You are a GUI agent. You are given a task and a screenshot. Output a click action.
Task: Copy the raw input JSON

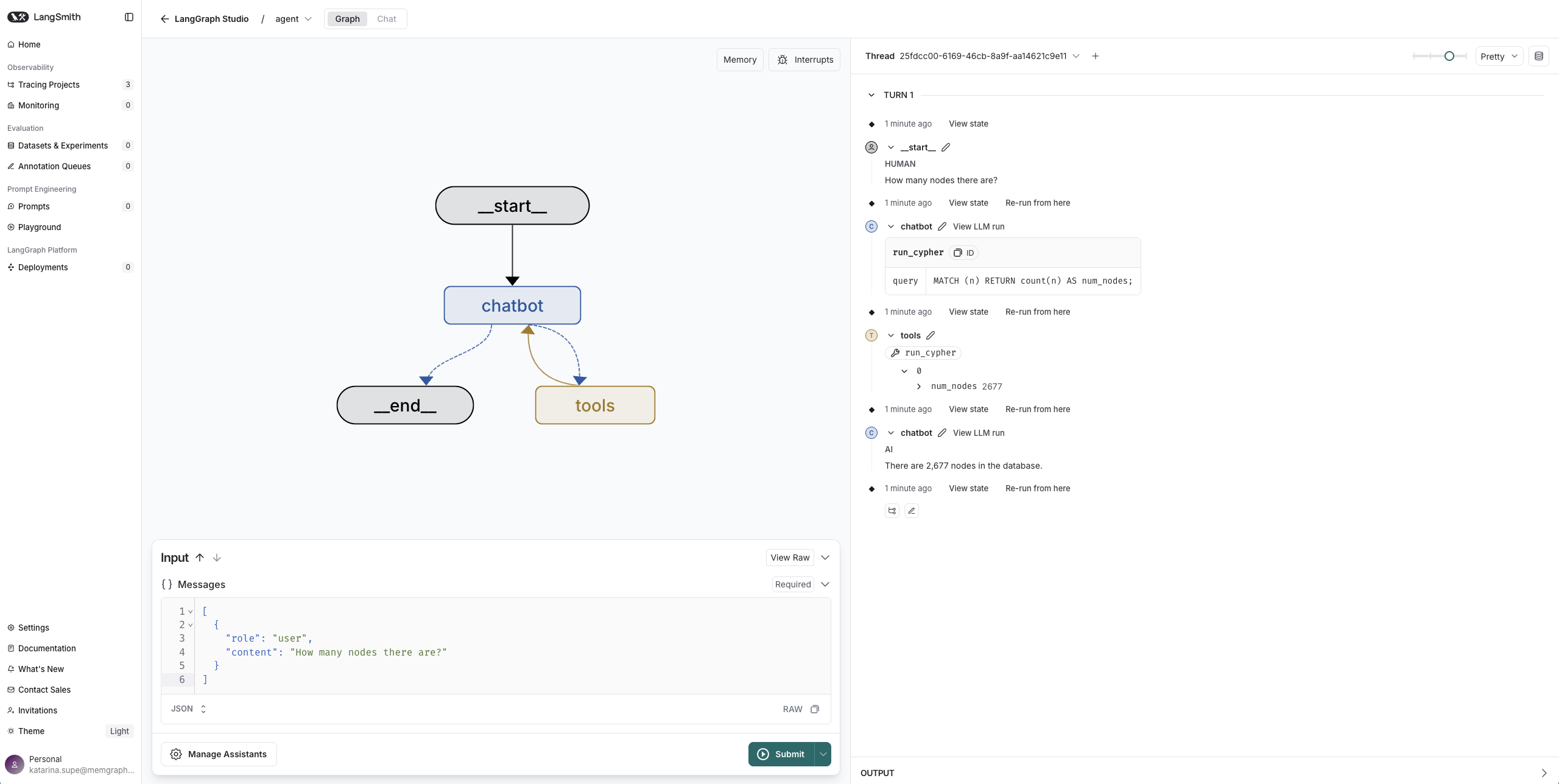pos(815,709)
